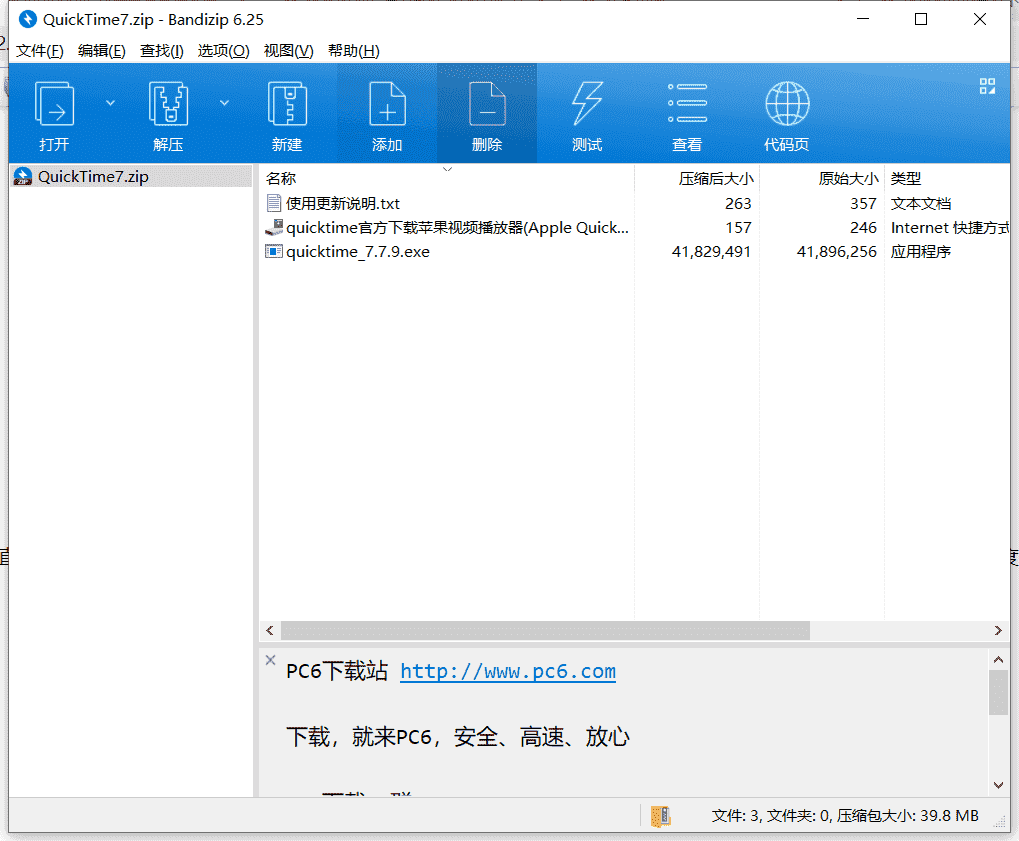Click the grid layout icon in toolbar corner
Image resolution: width=1019 pixels, height=841 pixels.
[x=987, y=86]
